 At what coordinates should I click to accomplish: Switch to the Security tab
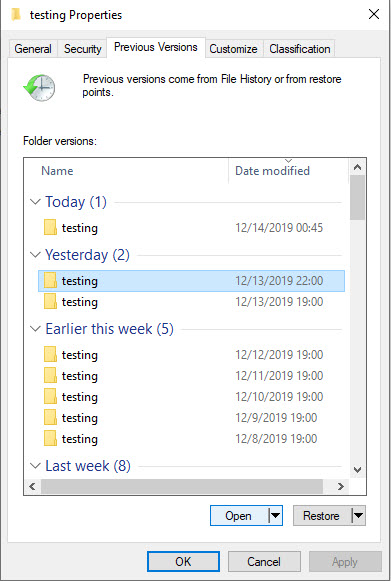(83, 49)
